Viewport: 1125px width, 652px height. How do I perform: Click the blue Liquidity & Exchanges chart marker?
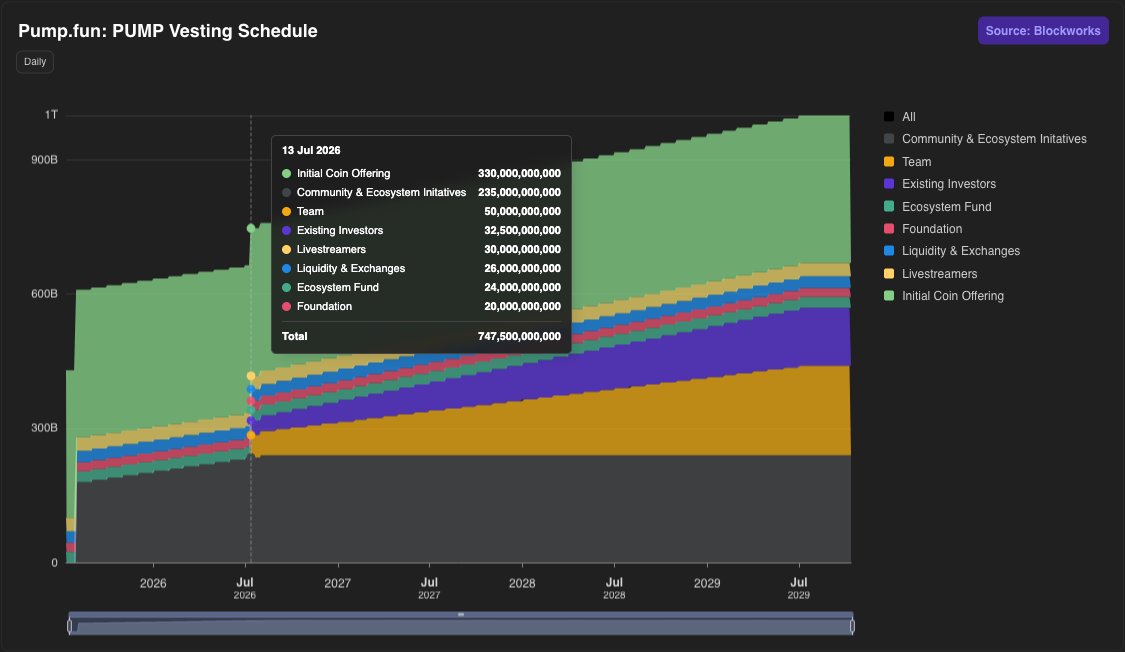[251, 389]
